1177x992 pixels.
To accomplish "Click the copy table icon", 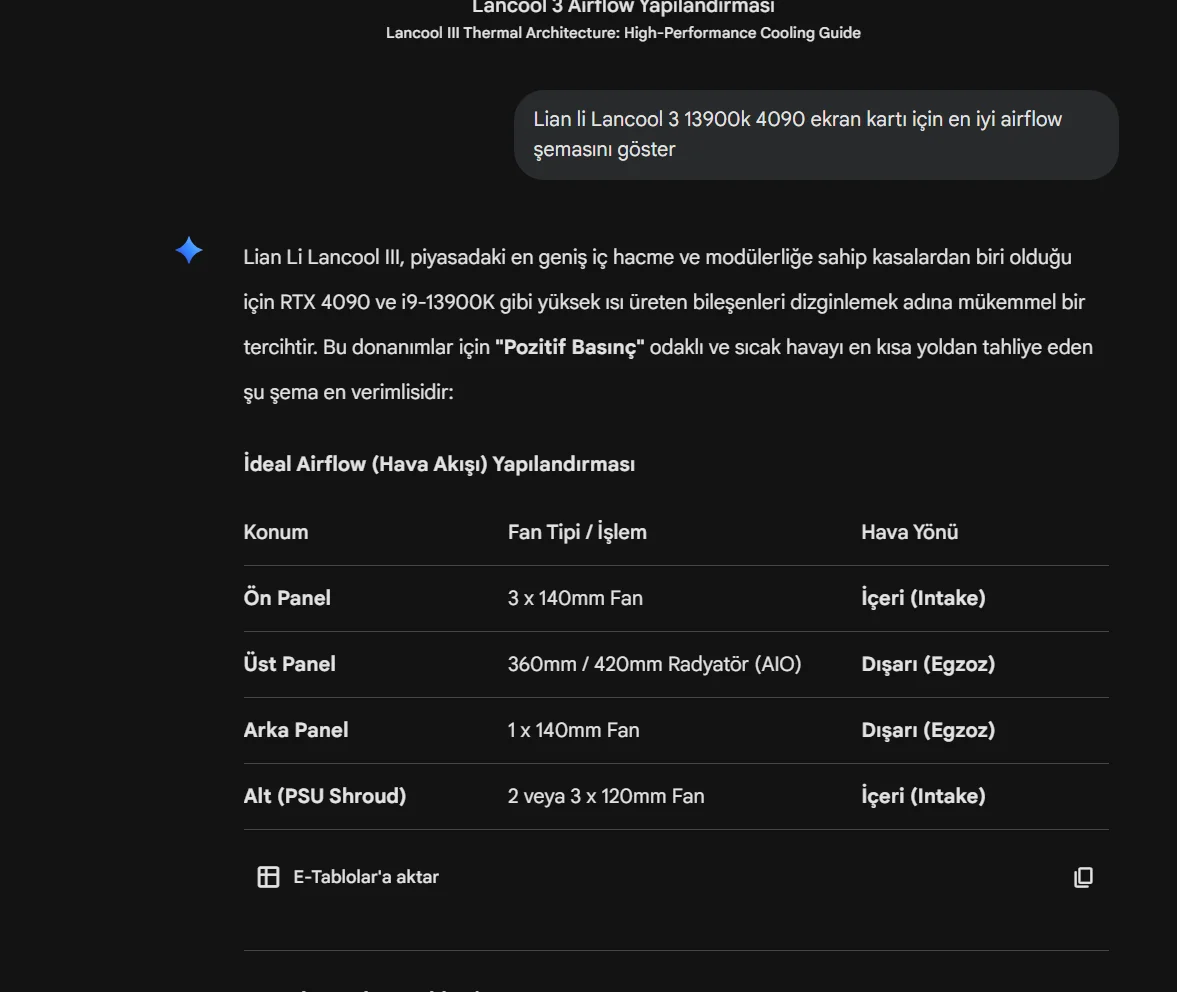I will (x=1083, y=877).
